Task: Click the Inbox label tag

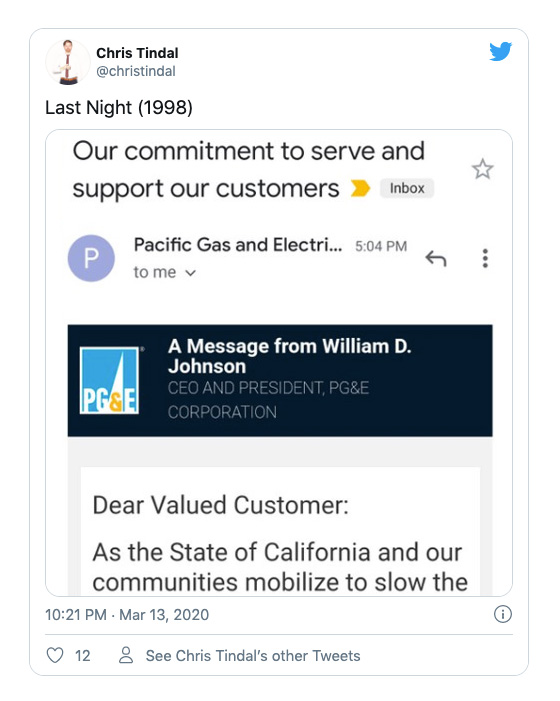Action: coord(407,188)
